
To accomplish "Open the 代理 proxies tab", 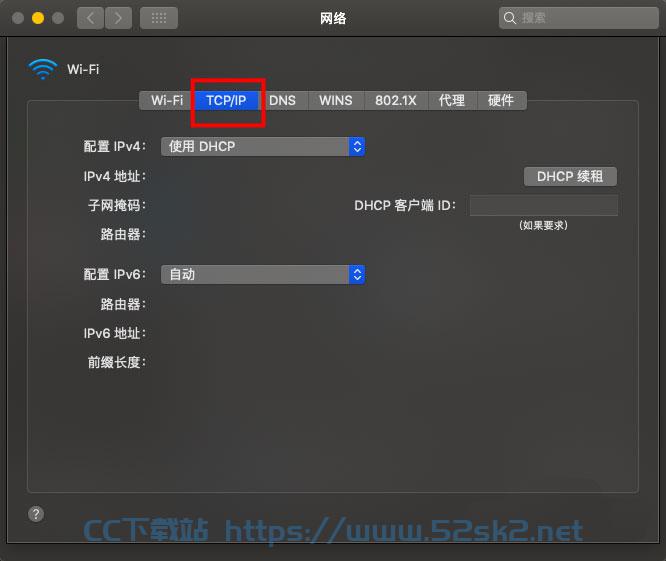I will [452, 101].
